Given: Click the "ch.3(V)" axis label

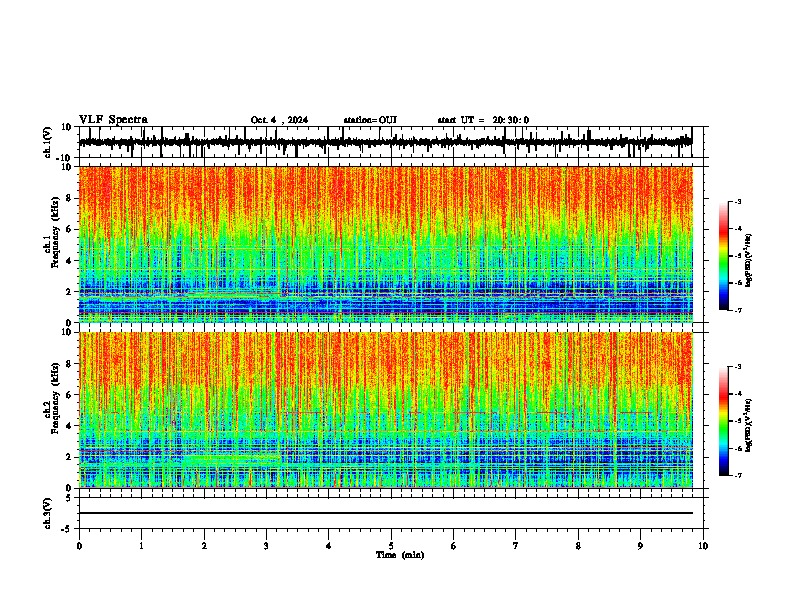Looking at the screenshot, I should (x=48, y=513).
